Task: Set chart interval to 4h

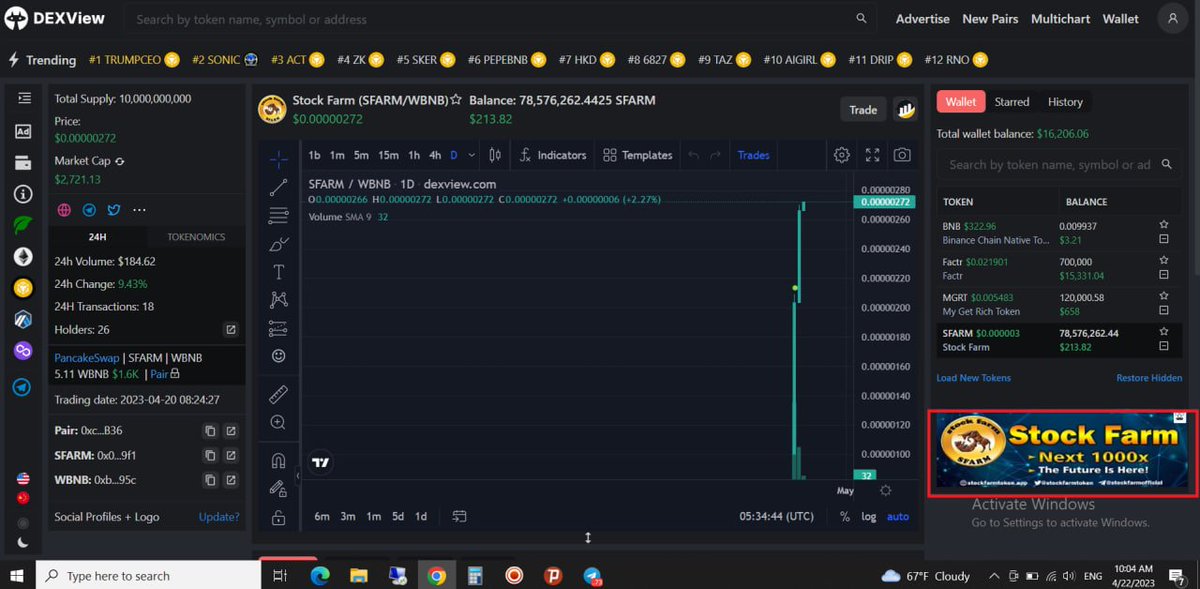Action: click(x=435, y=155)
